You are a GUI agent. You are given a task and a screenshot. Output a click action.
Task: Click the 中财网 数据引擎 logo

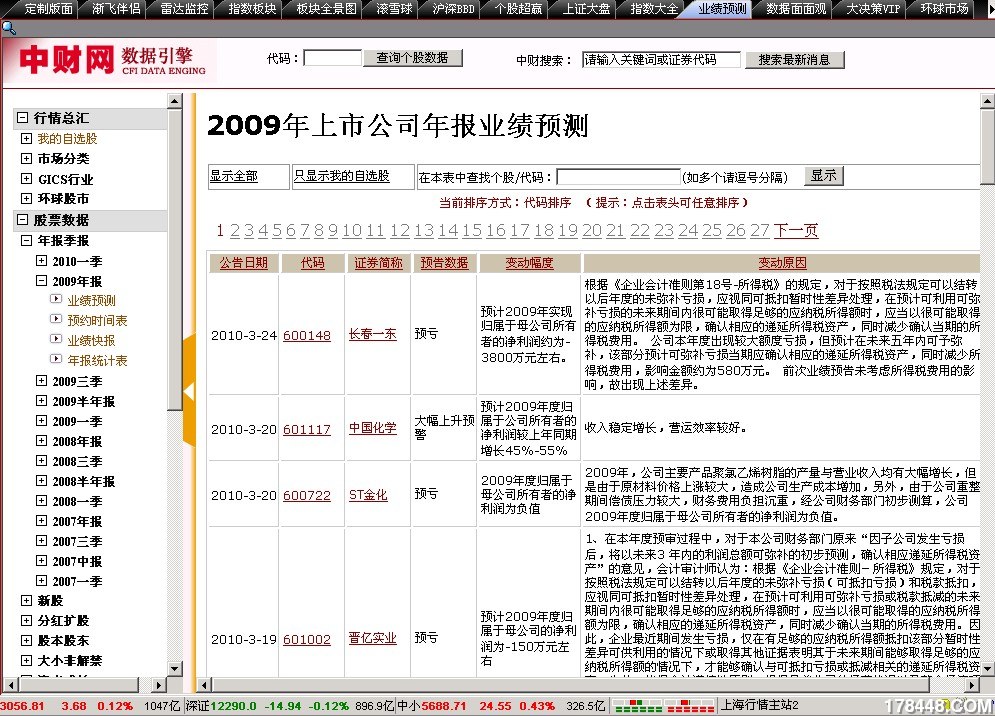(x=112, y=62)
